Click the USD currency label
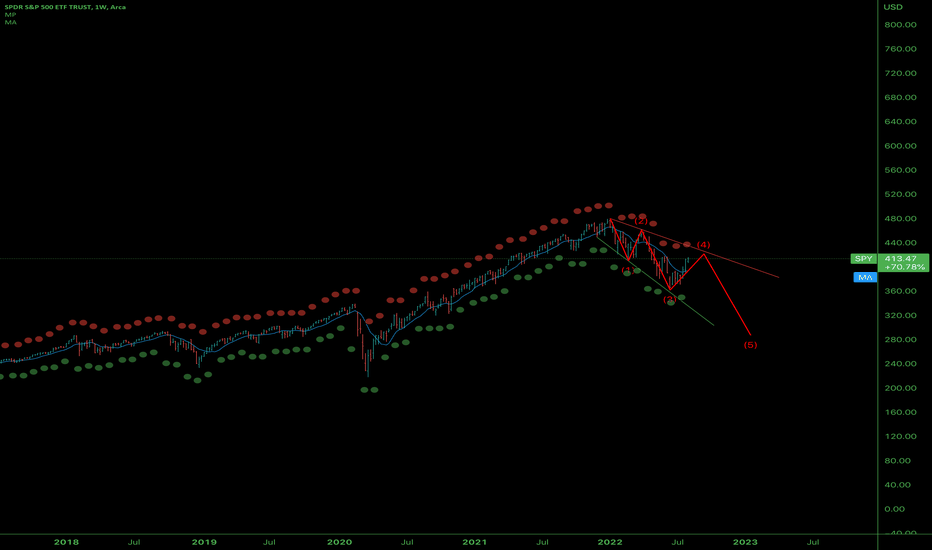This screenshot has width=932, height=550. [x=893, y=7]
